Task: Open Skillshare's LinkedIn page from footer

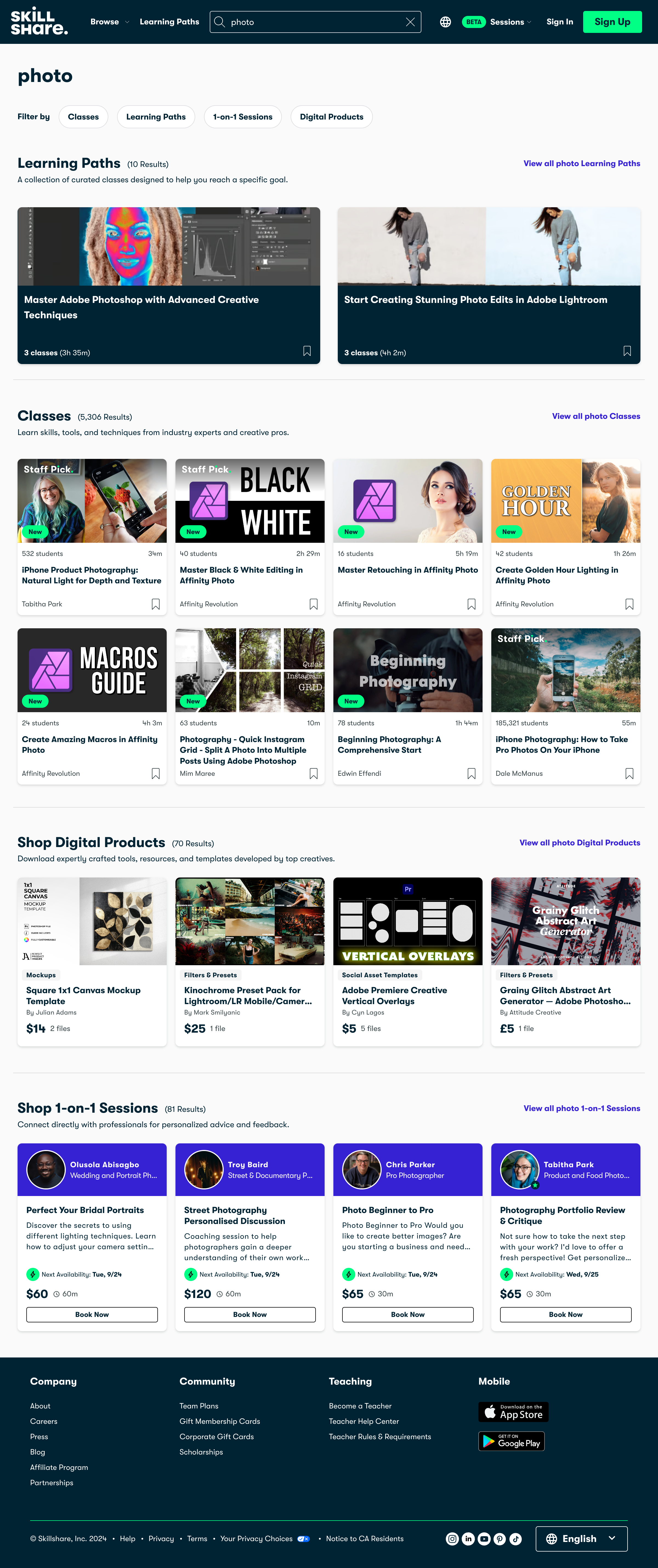Action: click(x=468, y=1539)
